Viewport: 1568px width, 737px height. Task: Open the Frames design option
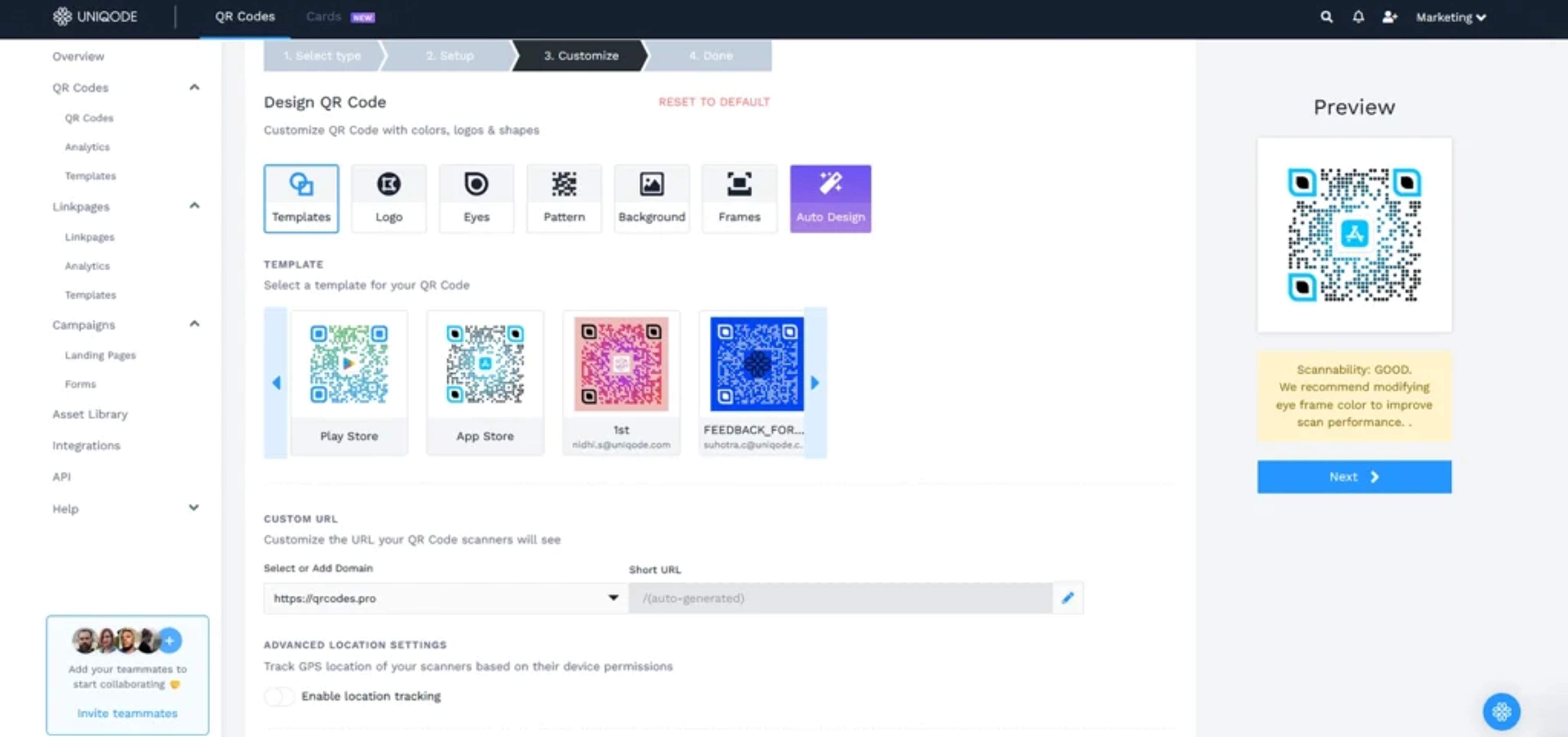tap(739, 198)
